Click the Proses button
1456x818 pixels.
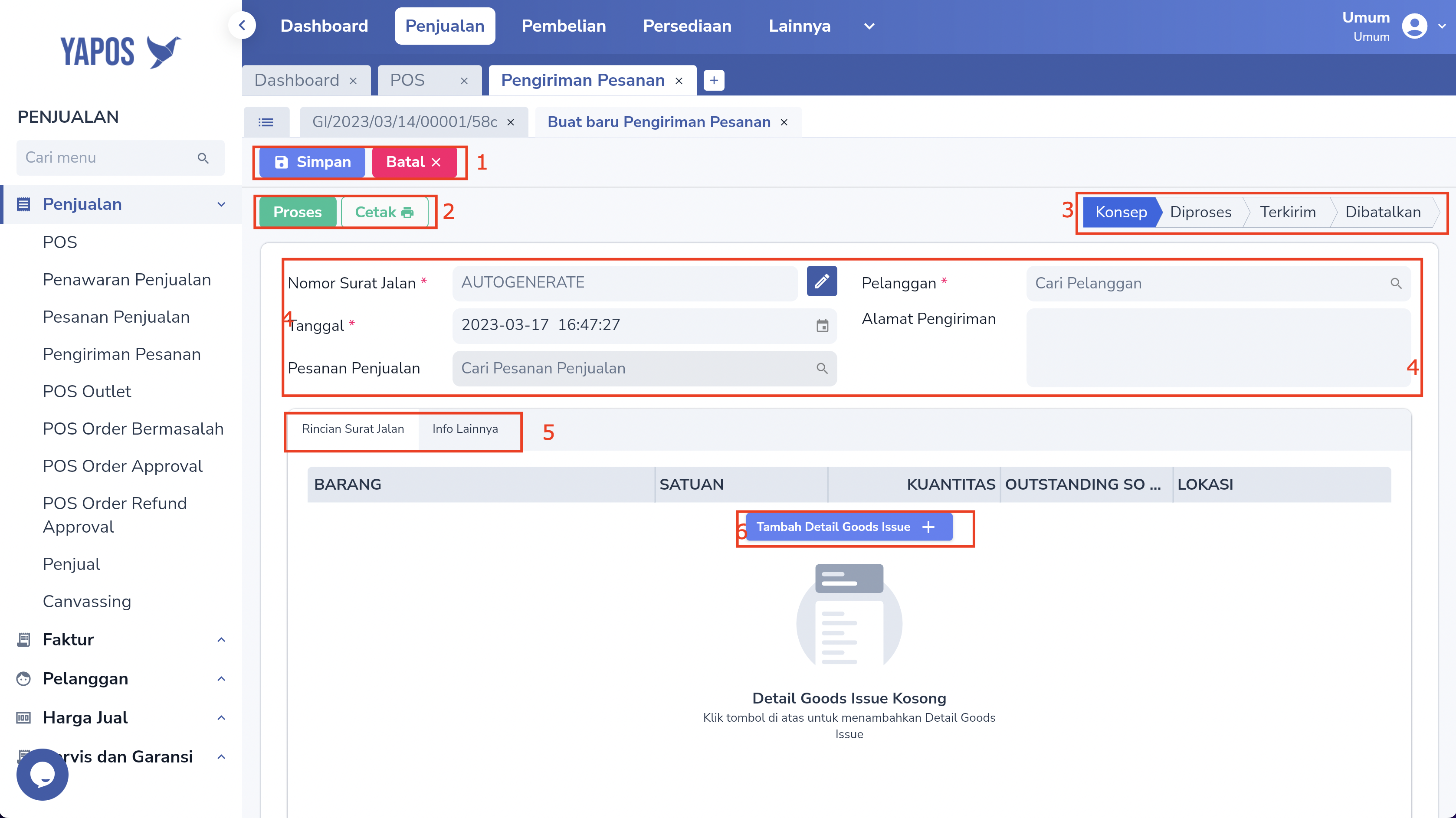tap(297, 213)
